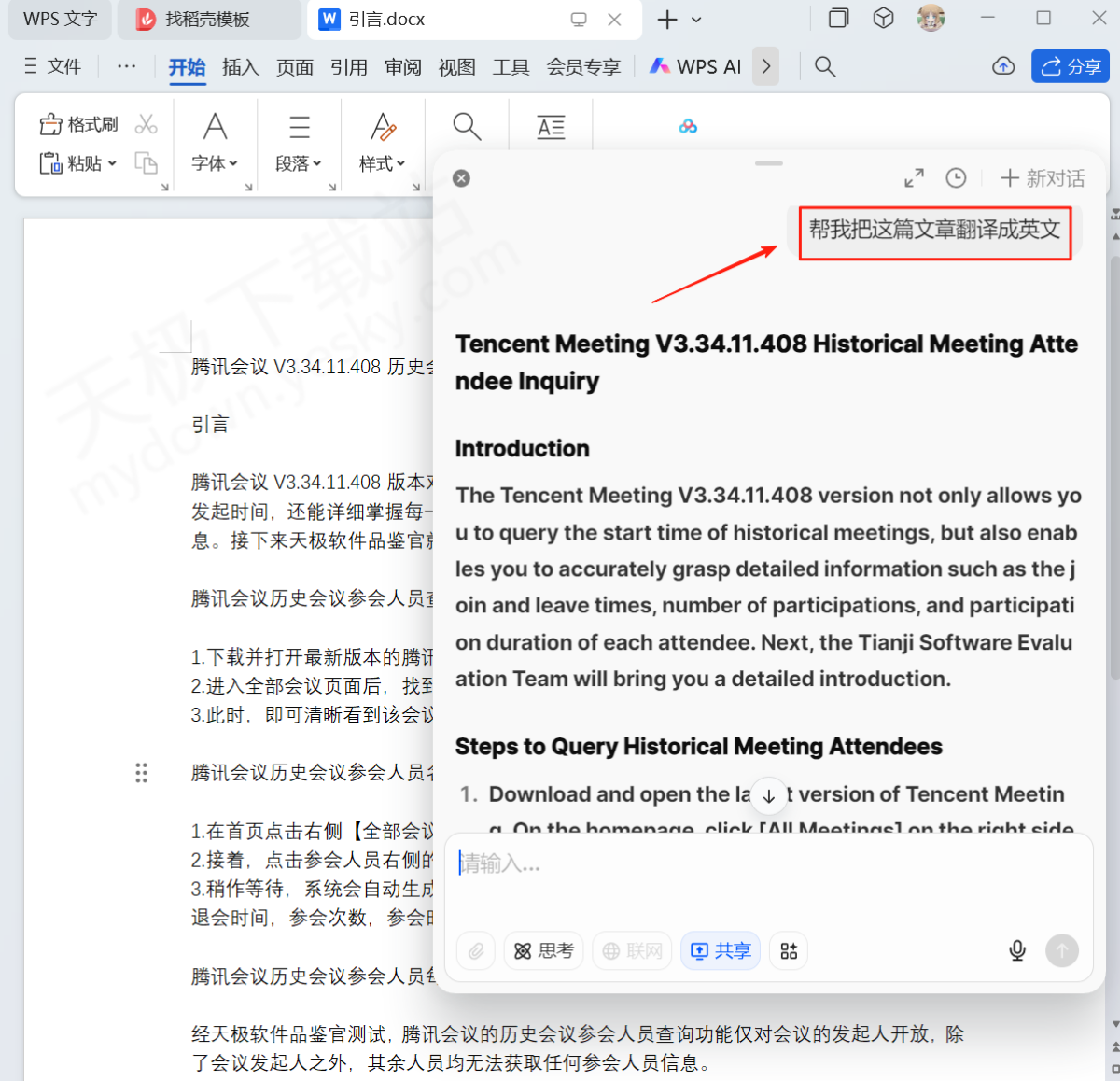Click the "Tencent Meeting V3.34.11.408" reply title
This screenshot has height=1081, width=1120.
click(x=766, y=362)
